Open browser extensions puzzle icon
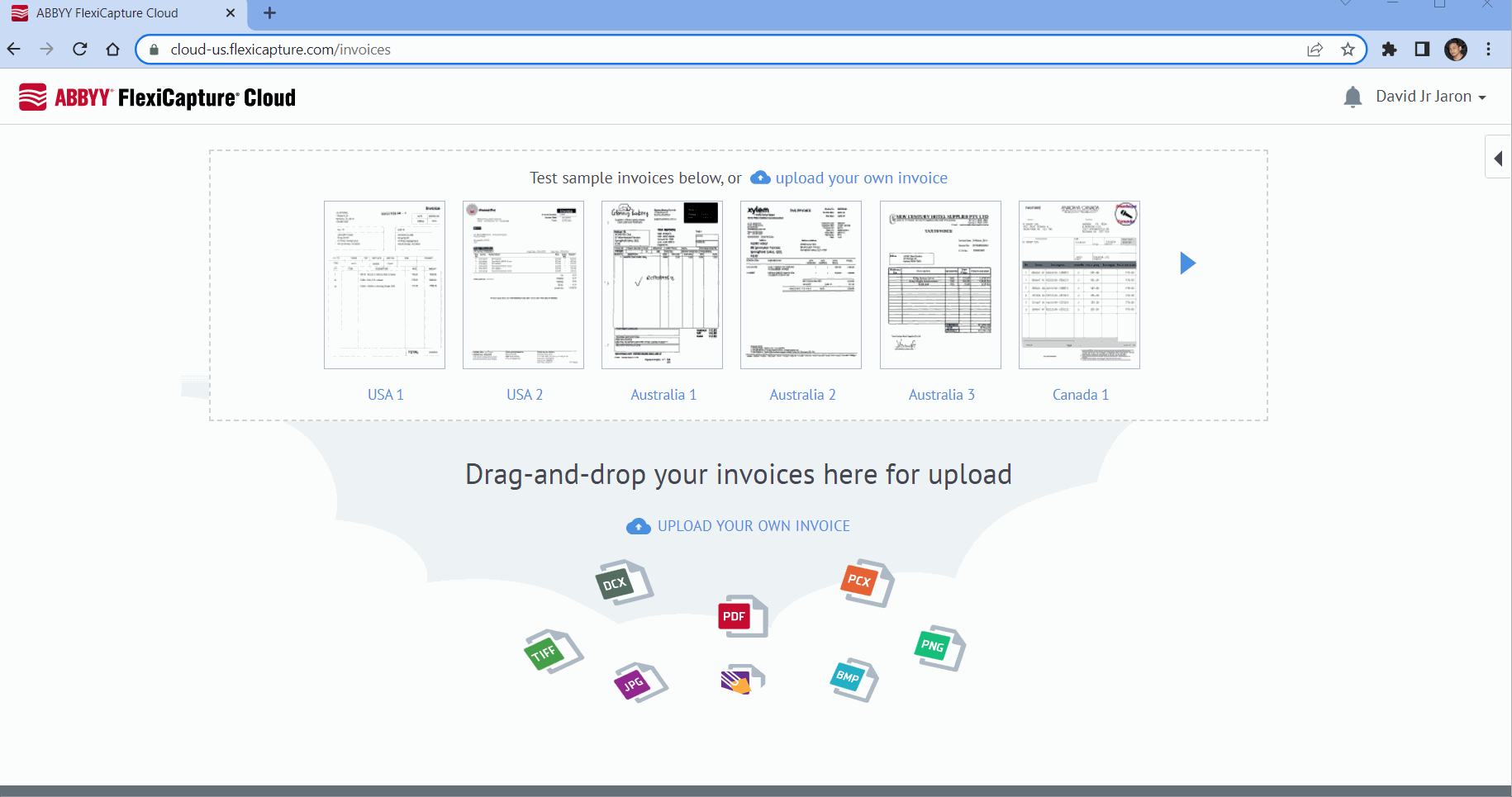The image size is (1512, 797). [x=1390, y=50]
